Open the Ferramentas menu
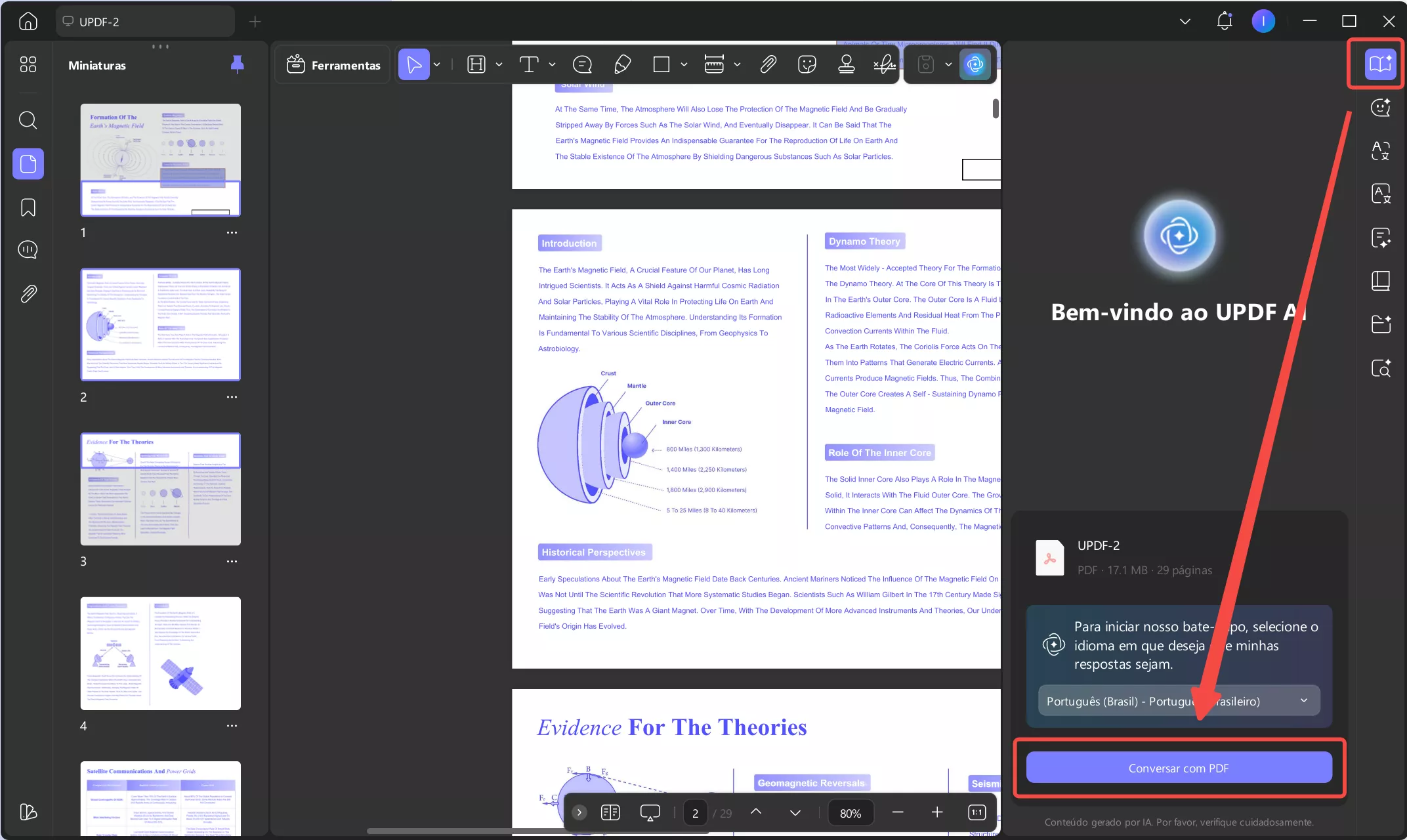Image resolution: width=1407 pixels, height=840 pixels. [332, 64]
